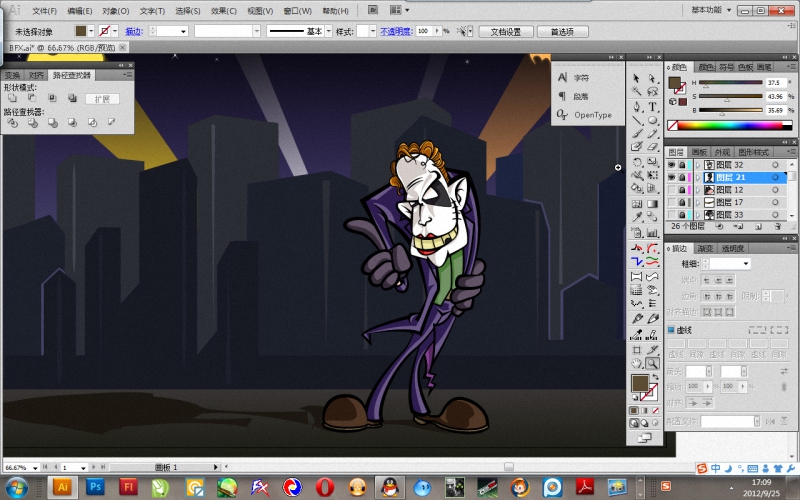Select the Eyedropper tool
The height and width of the screenshot is (500, 800).
point(636,217)
